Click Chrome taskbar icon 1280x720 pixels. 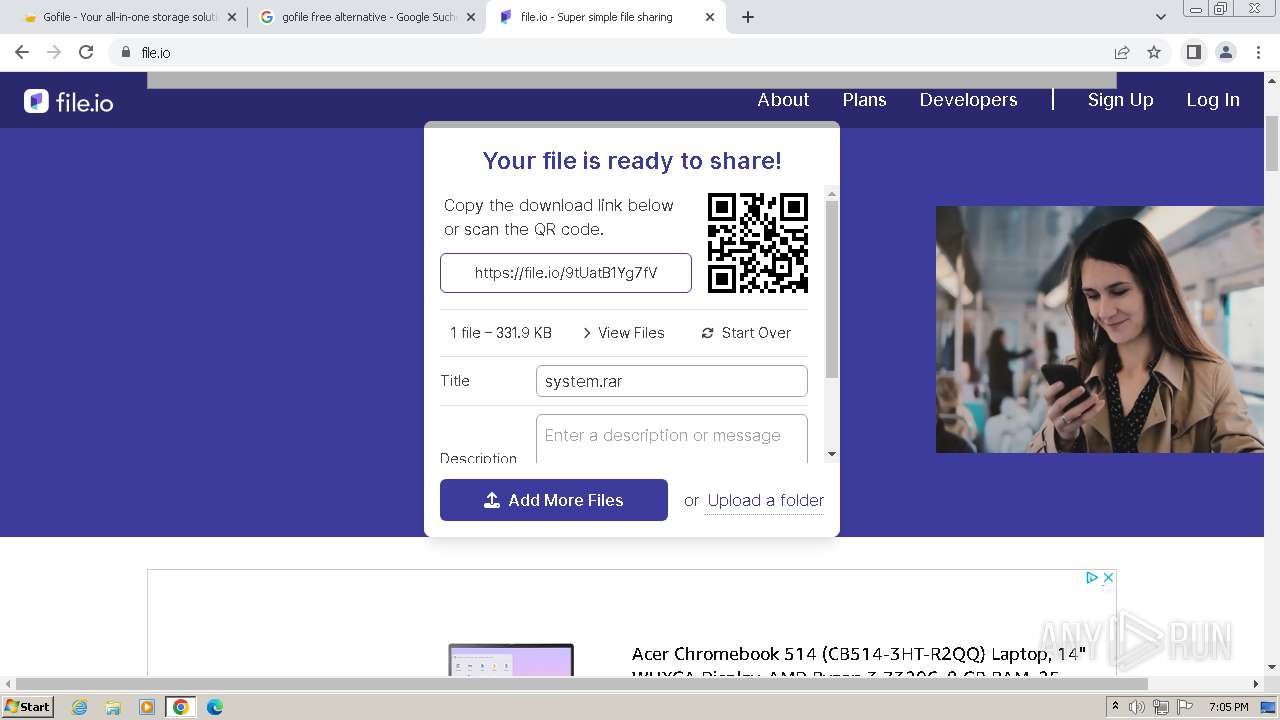pyautogui.click(x=181, y=707)
